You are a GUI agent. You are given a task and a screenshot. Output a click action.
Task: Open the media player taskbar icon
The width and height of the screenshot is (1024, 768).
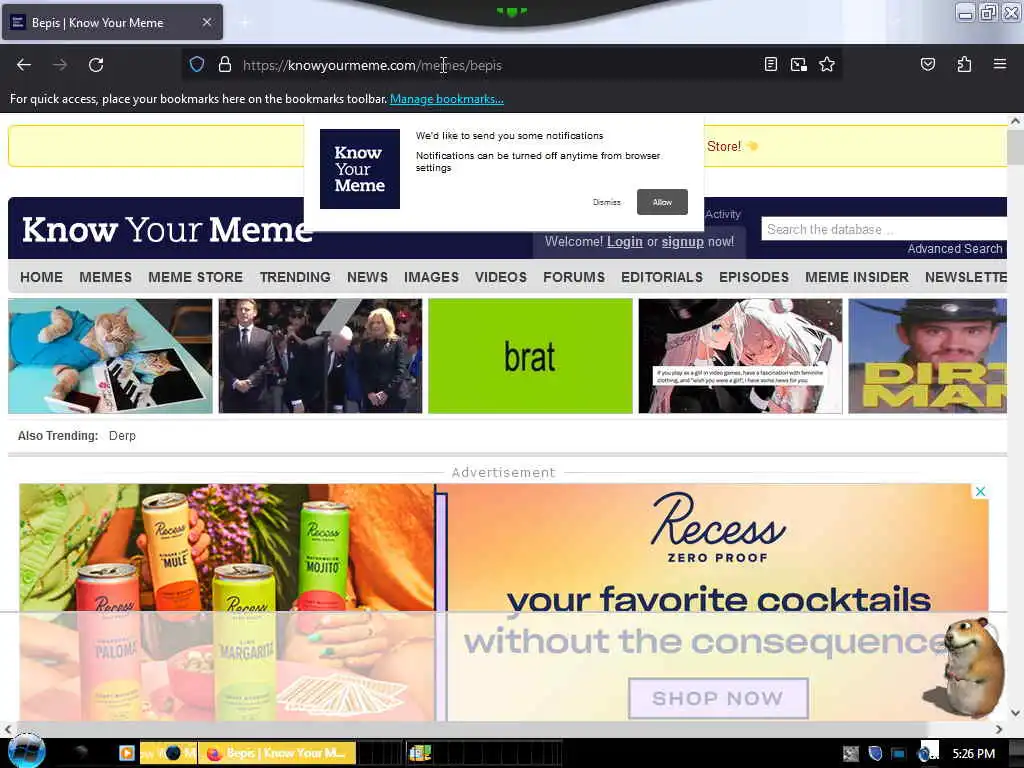(127, 753)
